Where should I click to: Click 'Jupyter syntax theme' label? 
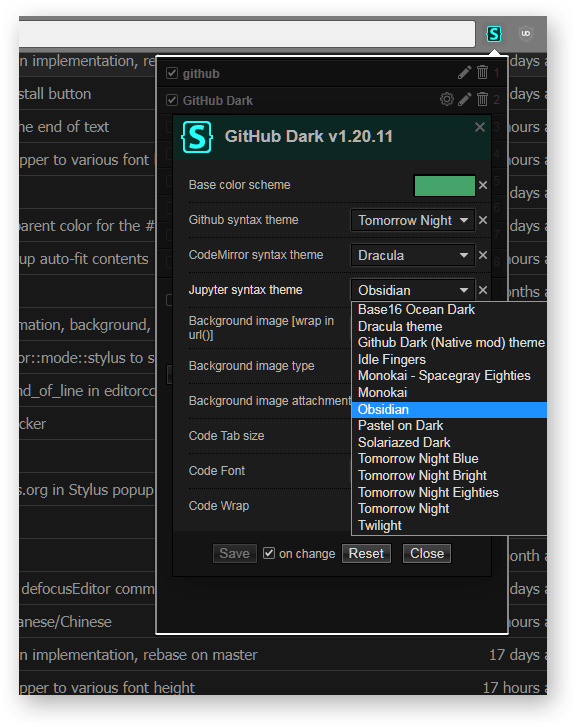click(245, 290)
